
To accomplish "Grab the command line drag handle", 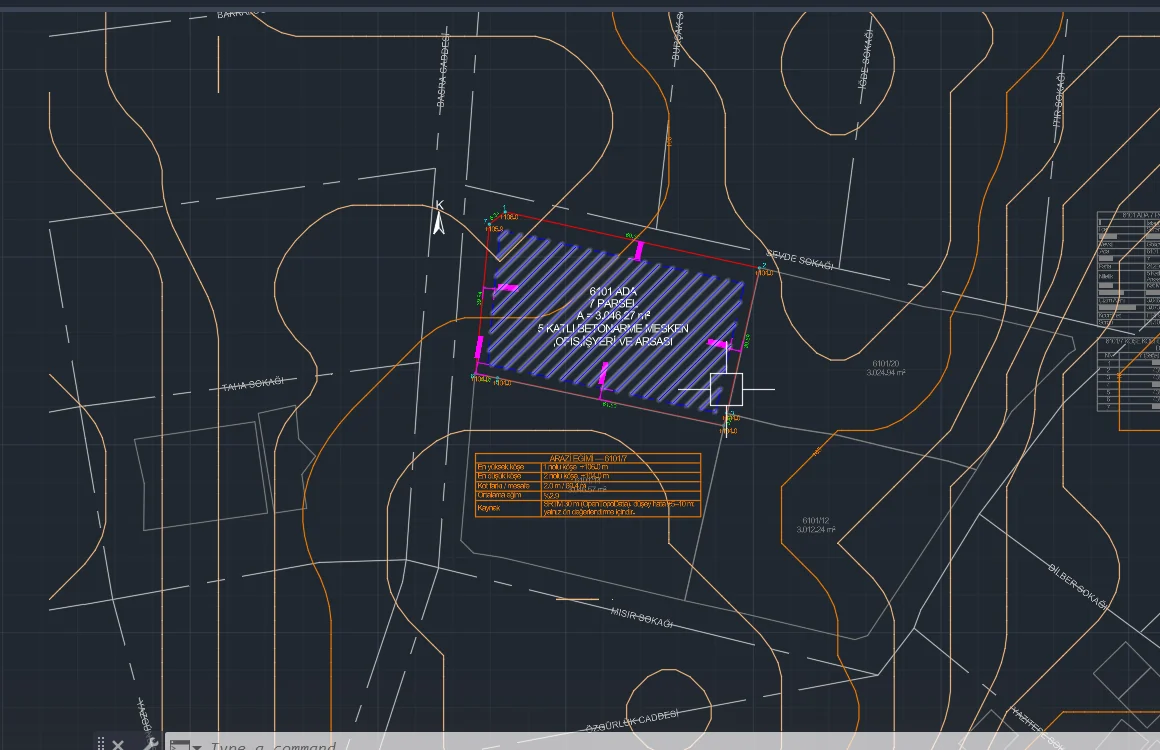I will pyautogui.click(x=101, y=743).
